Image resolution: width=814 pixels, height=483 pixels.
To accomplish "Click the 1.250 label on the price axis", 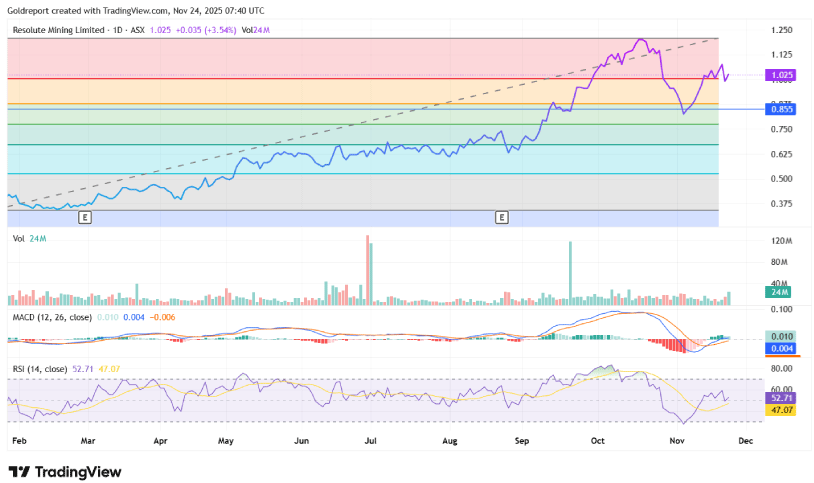I will tap(781, 31).
